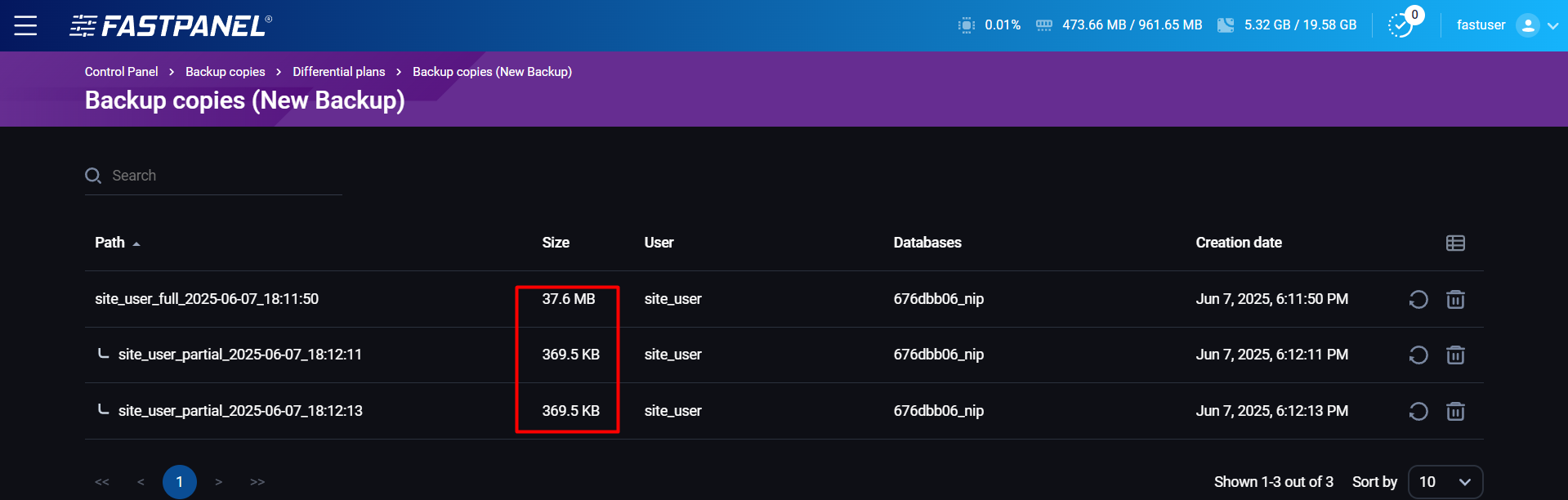
Task: Delete the partial backup from 18:12:11
Action: 1455,355
